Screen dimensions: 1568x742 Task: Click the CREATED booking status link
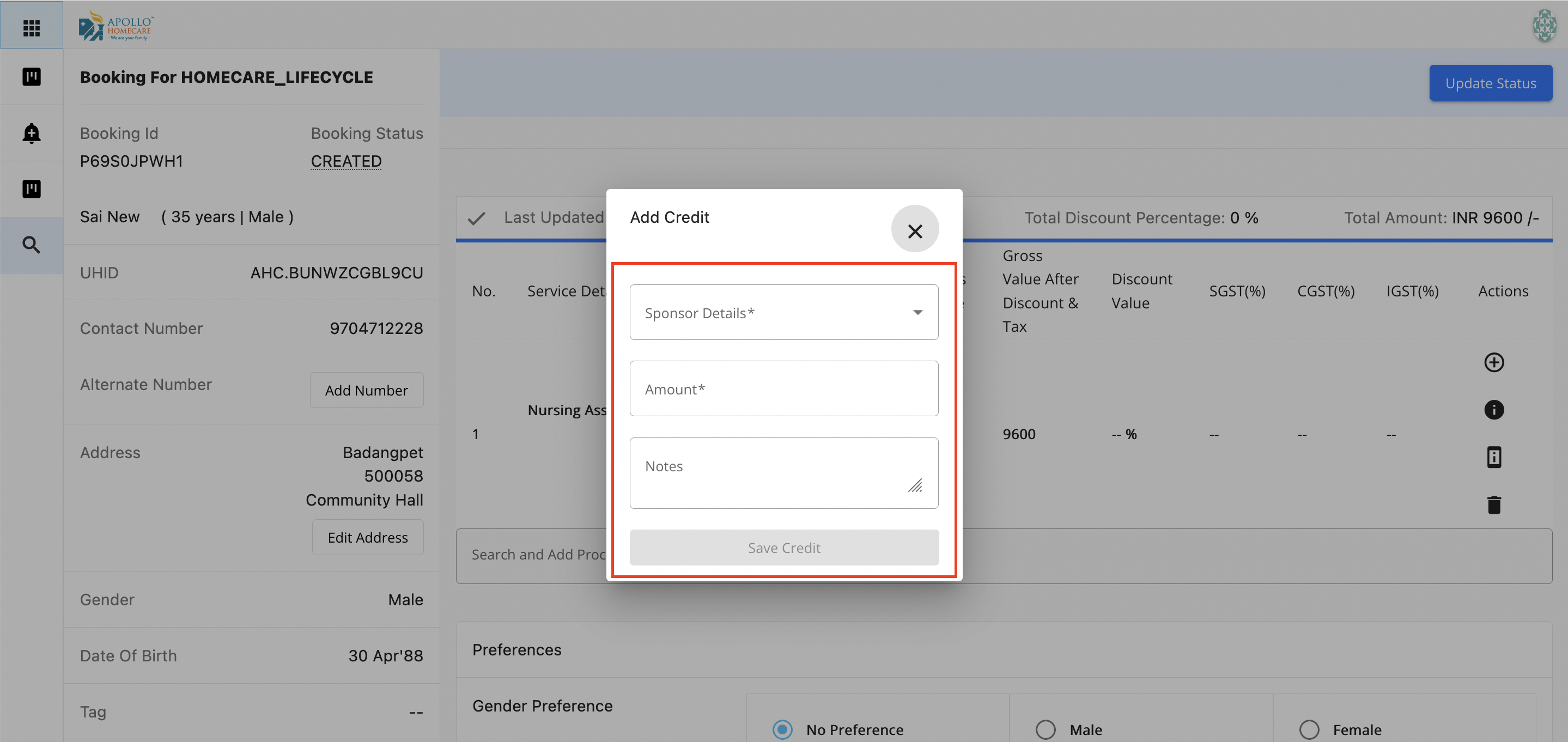tap(346, 161)
